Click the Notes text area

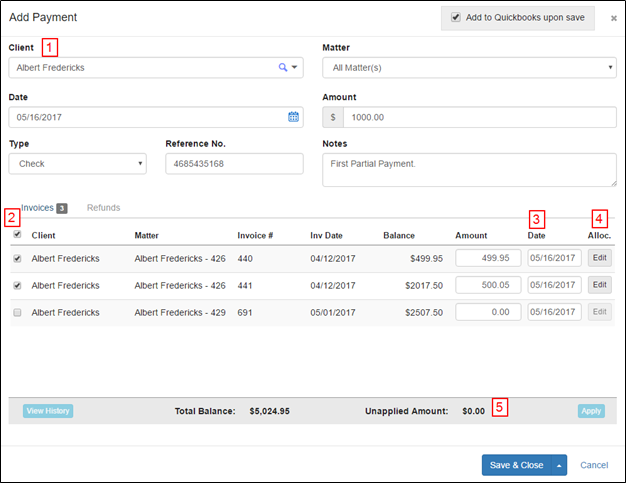point(470,170)
